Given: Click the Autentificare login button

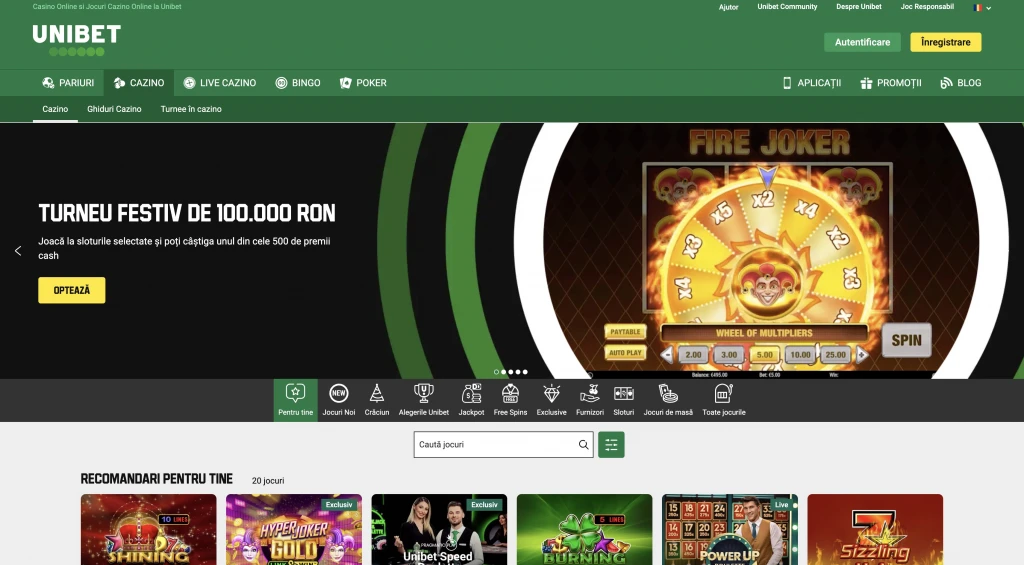Looking at the screenshot, I should (861, 42).
